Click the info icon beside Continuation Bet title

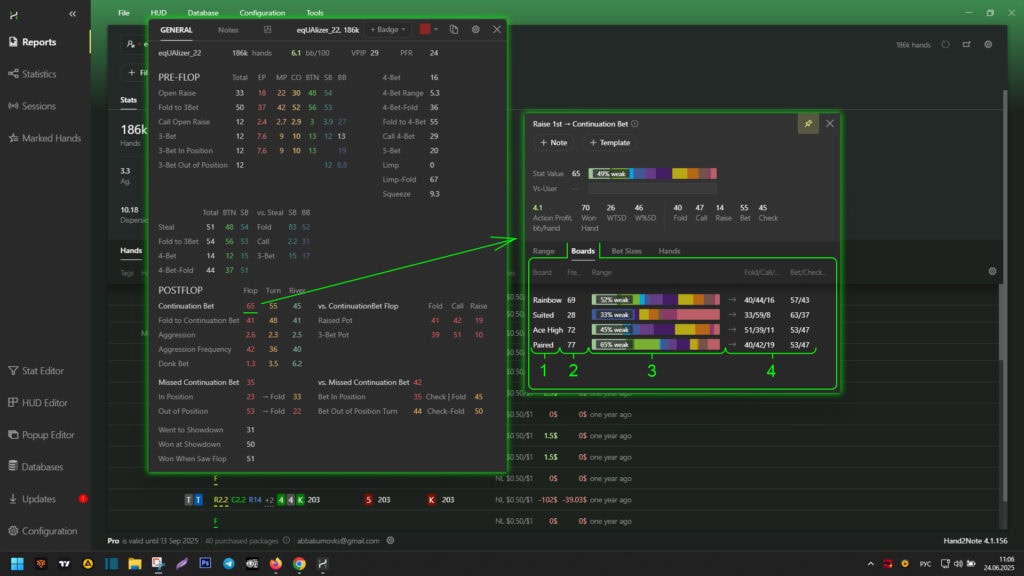coord(635,124)
